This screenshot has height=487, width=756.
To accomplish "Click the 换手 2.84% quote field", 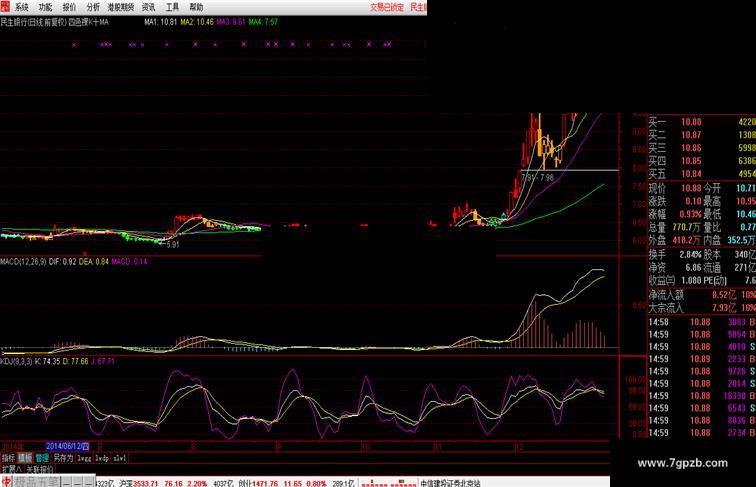I will [675, 254].
